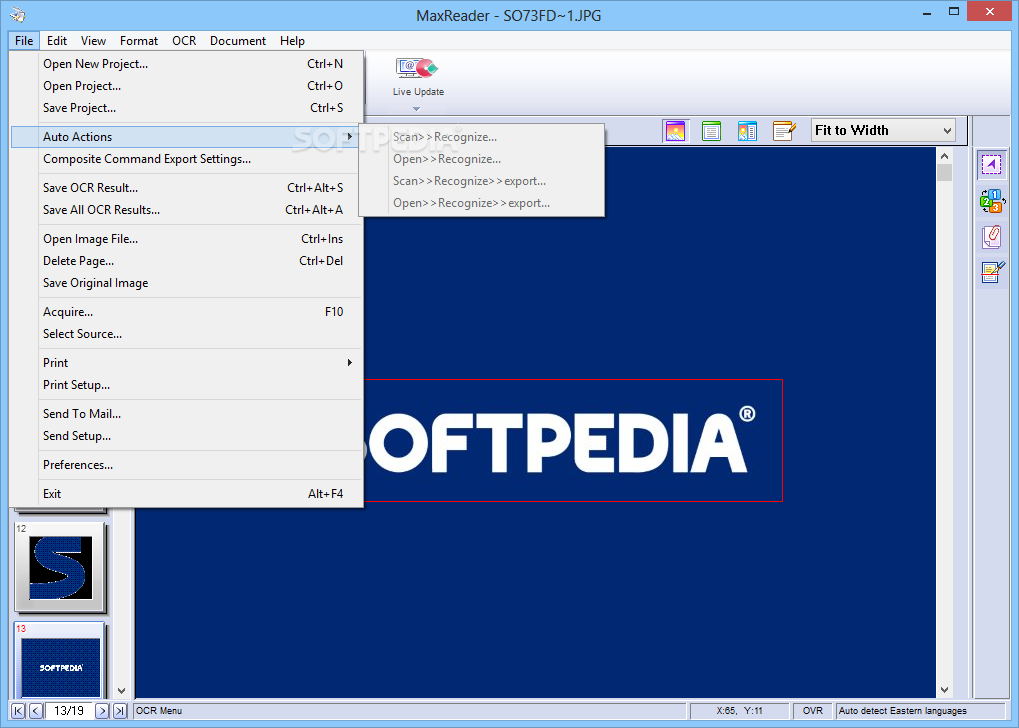Switch to image and text view icon
Screen dimensions: 1019x728
pos(747,131)
